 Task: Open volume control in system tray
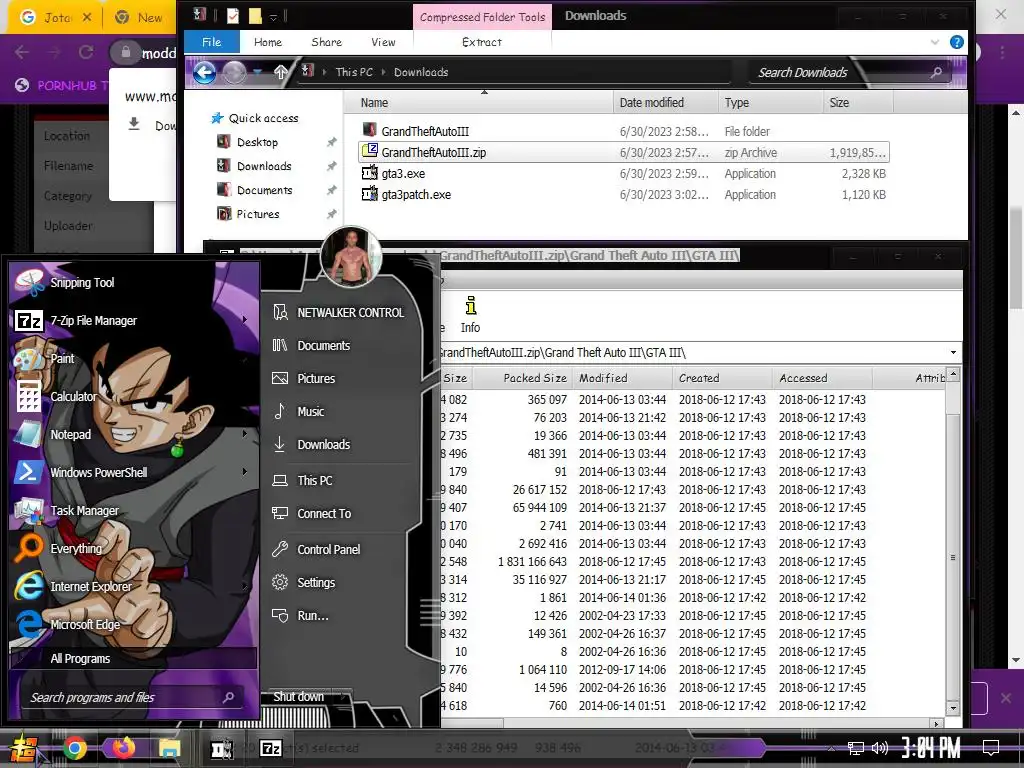[880, 748]
